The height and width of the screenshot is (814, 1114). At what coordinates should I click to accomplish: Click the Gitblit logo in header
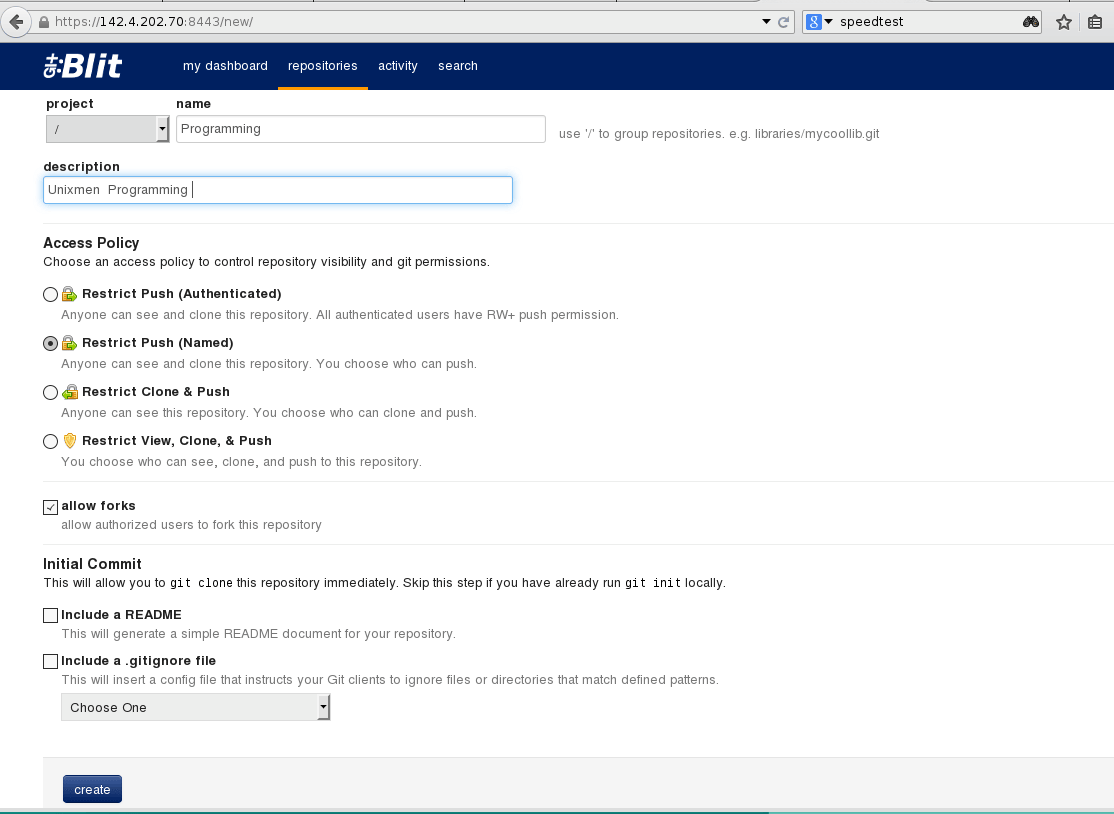point(83,66)
